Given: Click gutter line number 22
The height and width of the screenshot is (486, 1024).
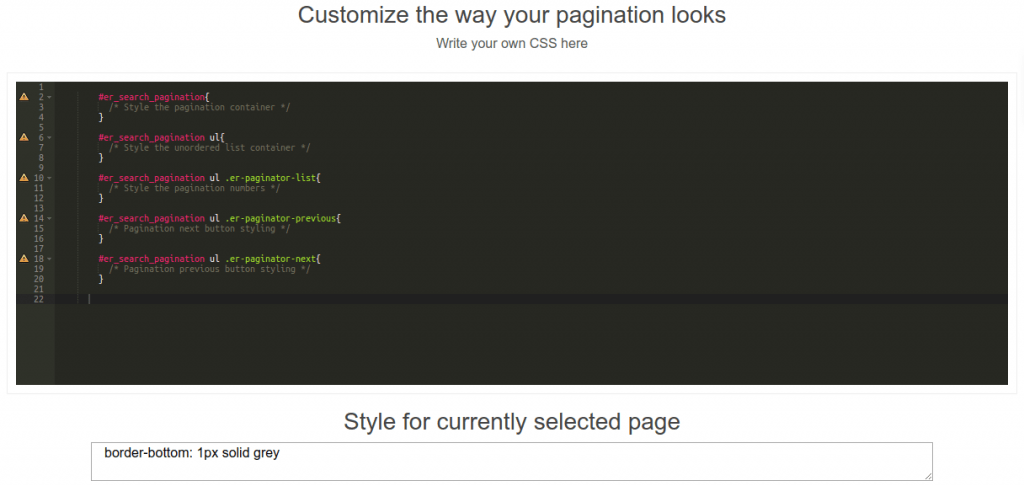Looking at the screenshot, I should (x=39, y=299).
